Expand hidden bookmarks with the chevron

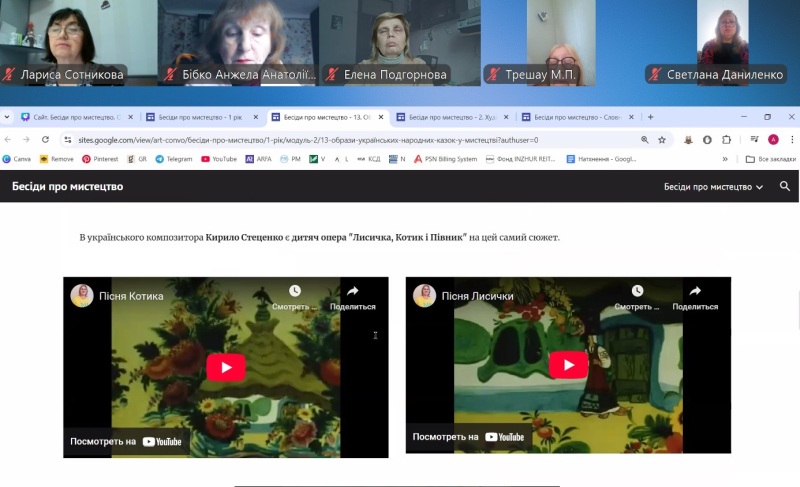tap(725, 159)
